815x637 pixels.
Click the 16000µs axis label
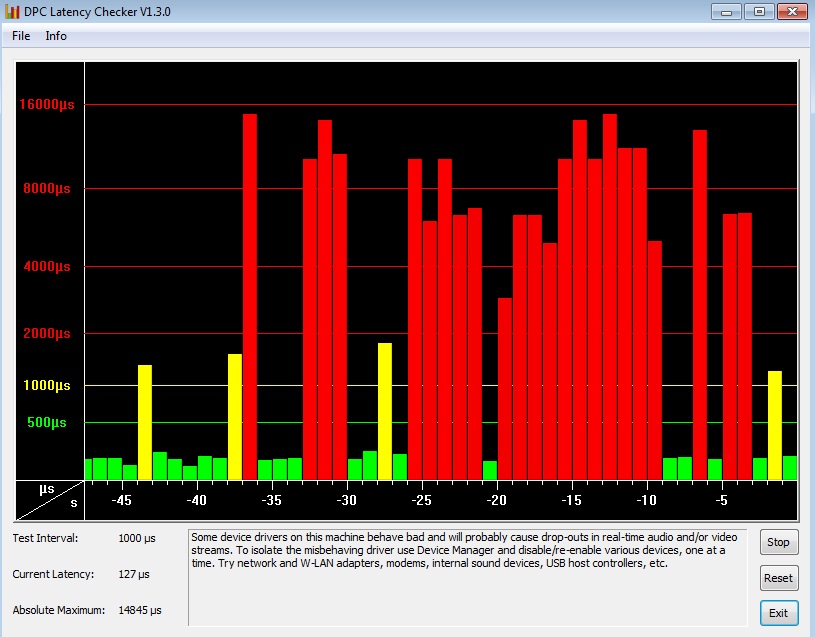click(47, 104)
